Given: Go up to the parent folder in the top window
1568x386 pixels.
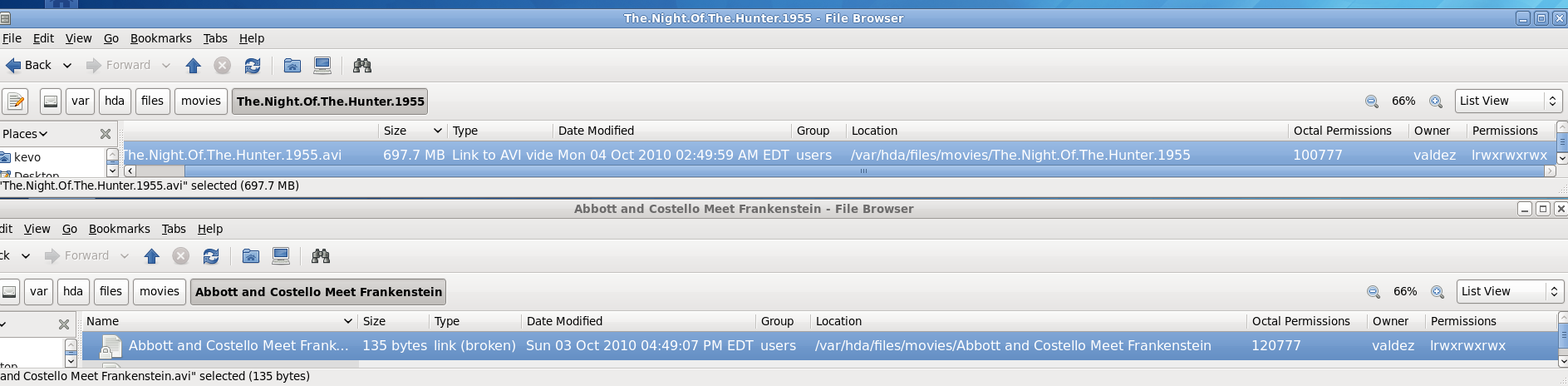Looking at the screenshot, I should click(194, 65).
